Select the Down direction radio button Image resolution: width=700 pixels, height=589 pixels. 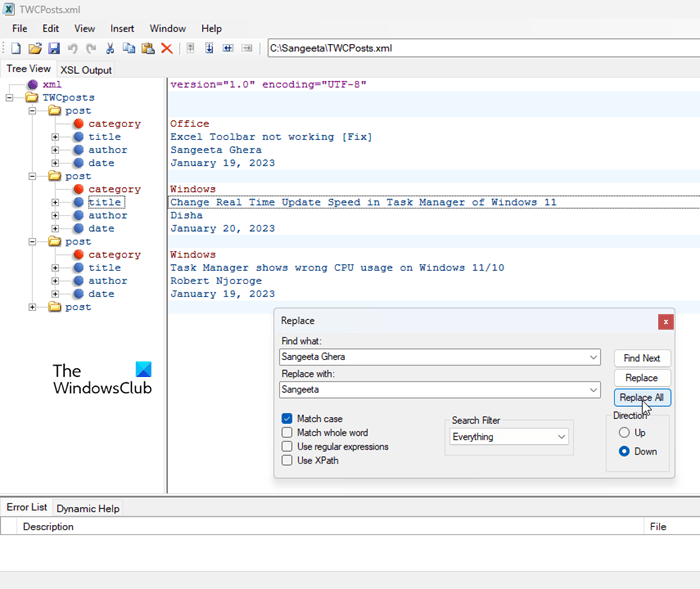tap(624, 451)
